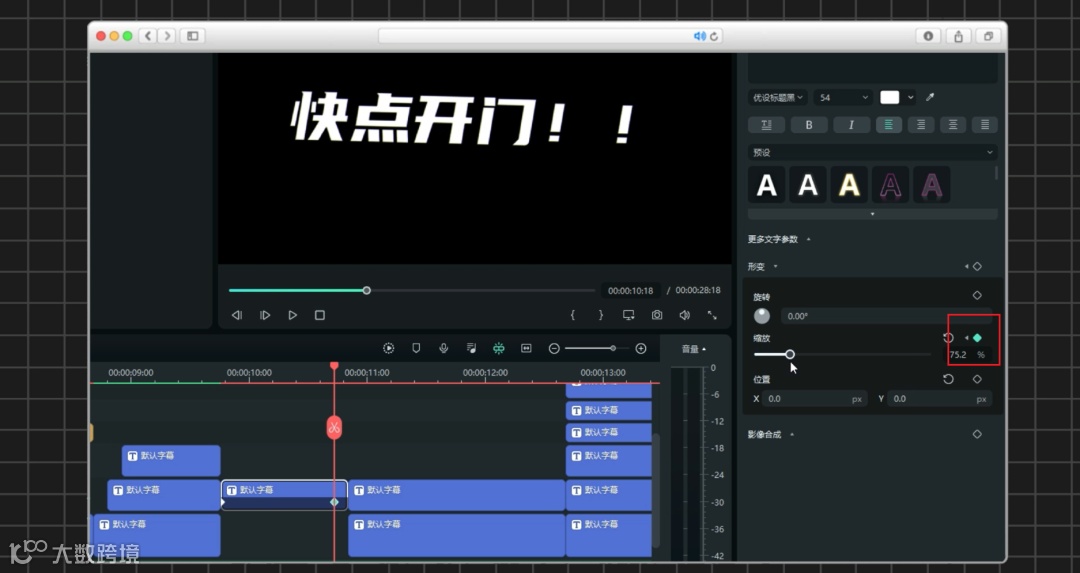Add a marker with the shield marker icon
The height and width of the screenshot is (573, 1080).
tap(416, 348)
